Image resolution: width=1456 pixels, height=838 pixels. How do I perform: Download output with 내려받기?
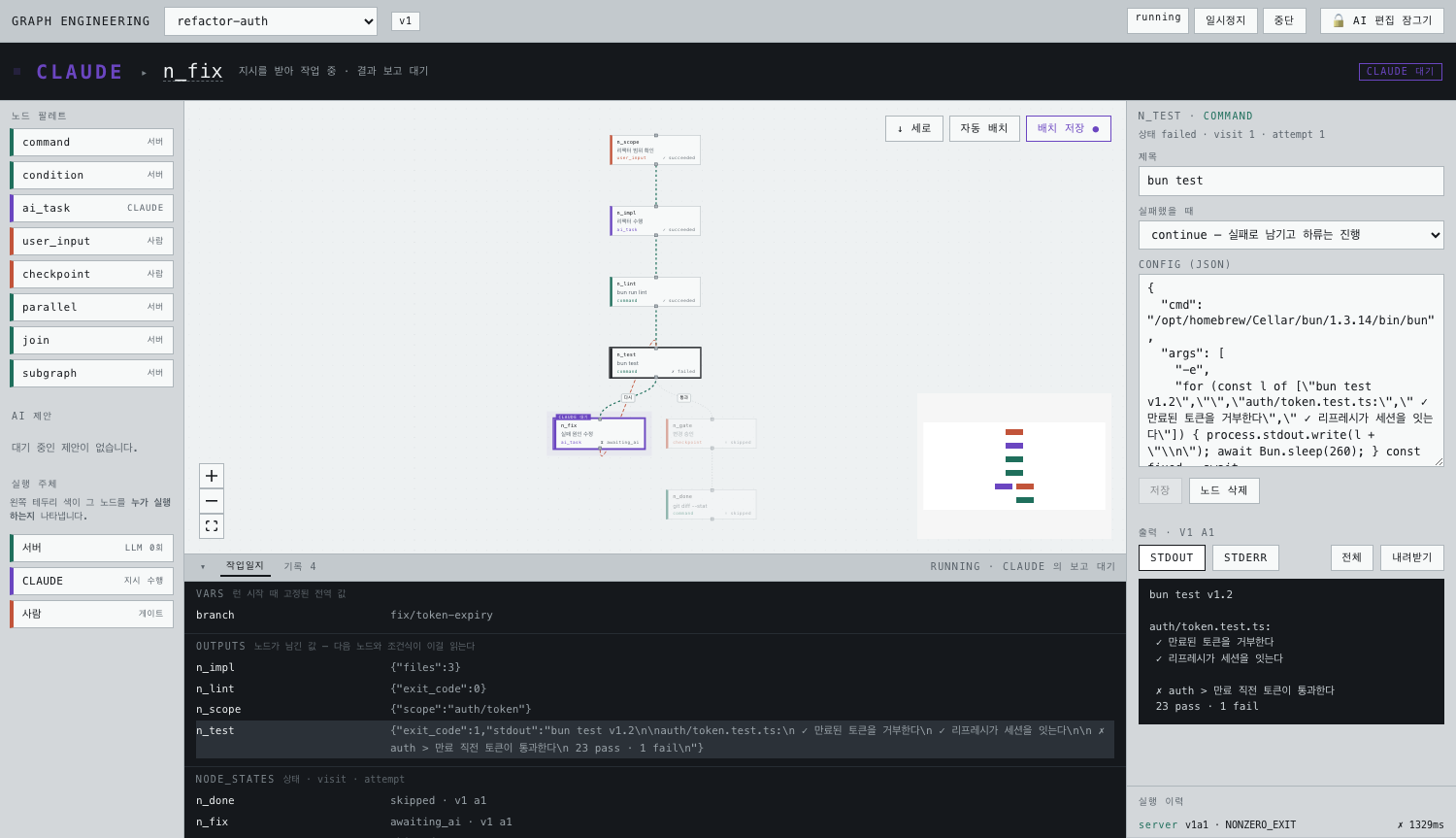1412,557
